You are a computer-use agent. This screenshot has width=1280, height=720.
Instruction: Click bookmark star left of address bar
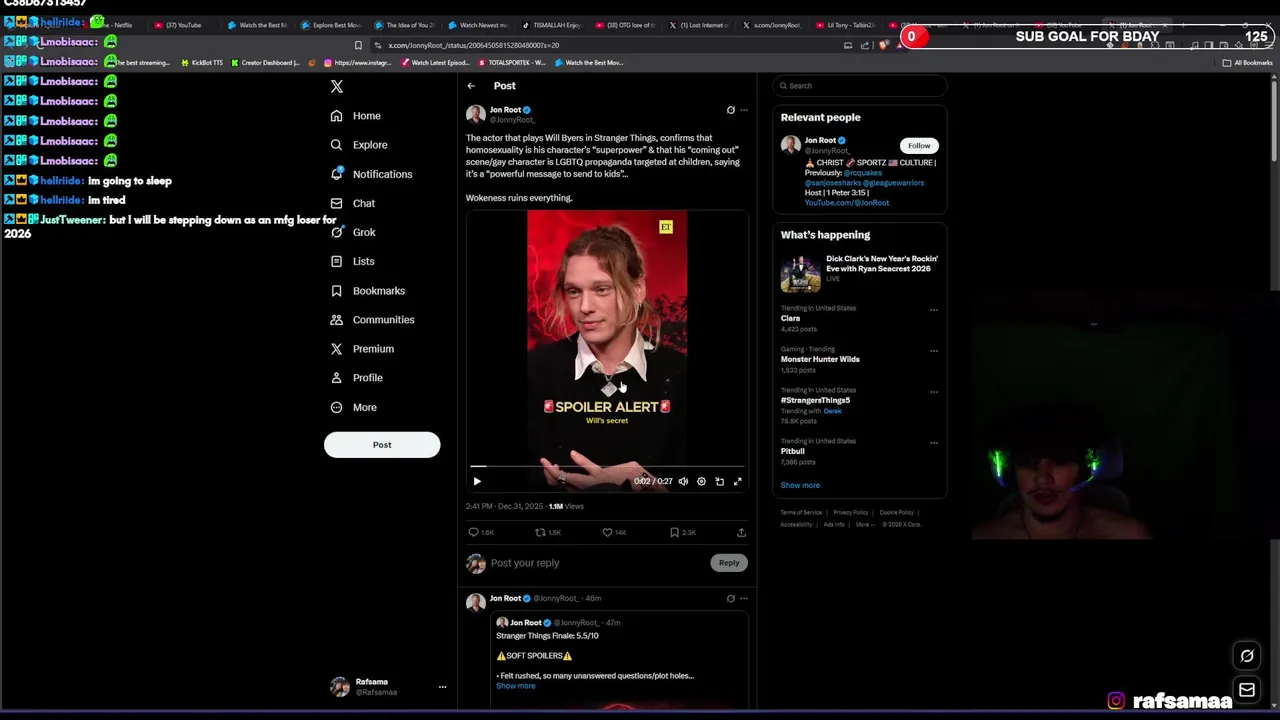(358, 45)
